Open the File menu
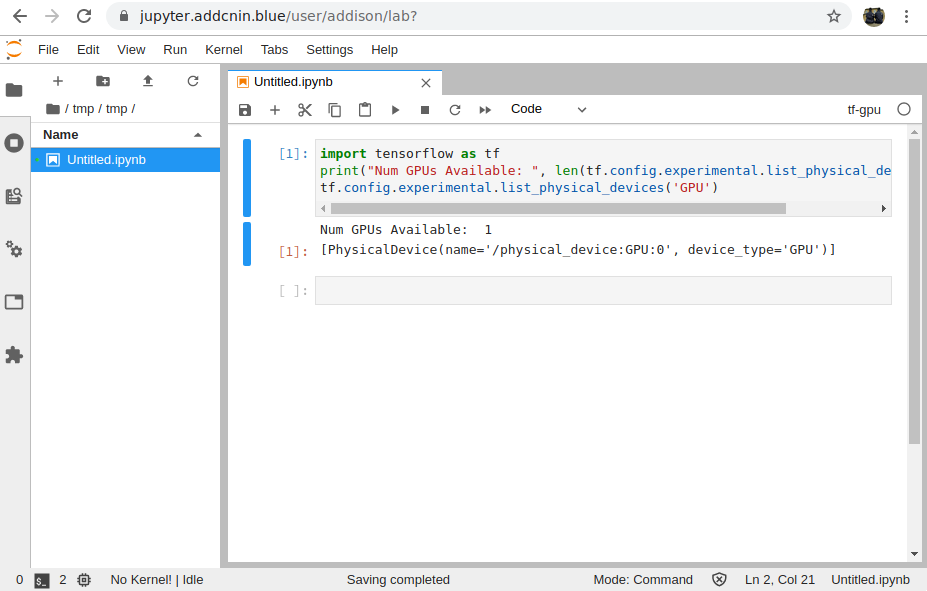Image resolution: width=927 pixels, height=591 pixels. coord(48,50)
